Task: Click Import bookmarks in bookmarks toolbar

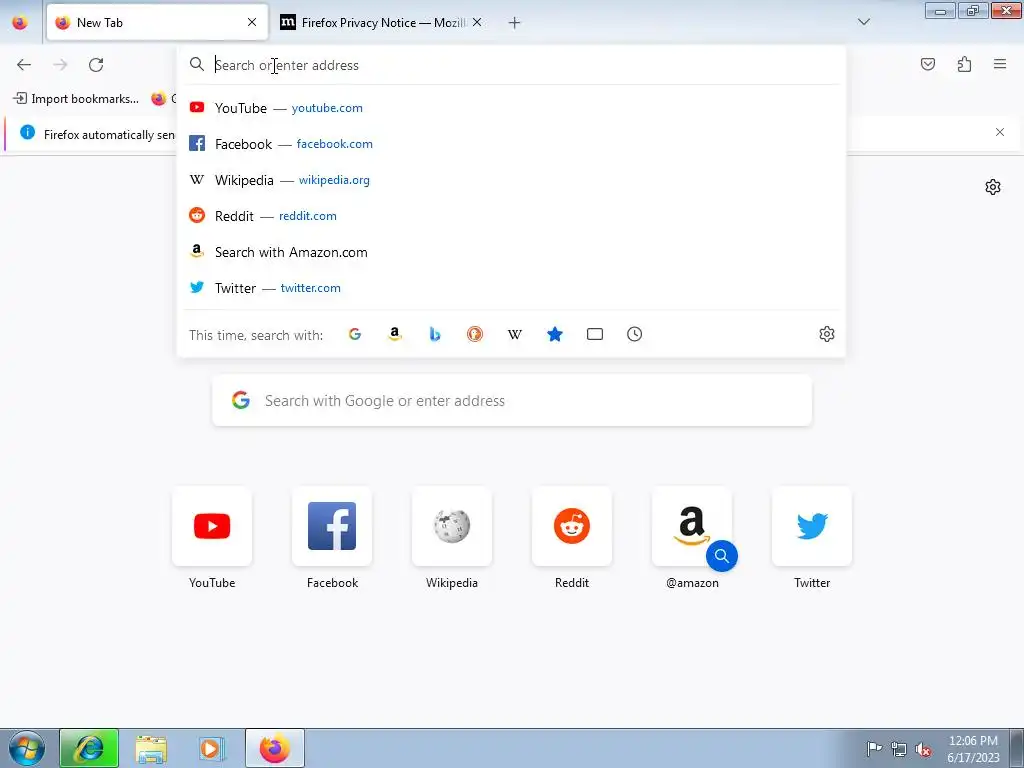Action: [x=76, y=99]
